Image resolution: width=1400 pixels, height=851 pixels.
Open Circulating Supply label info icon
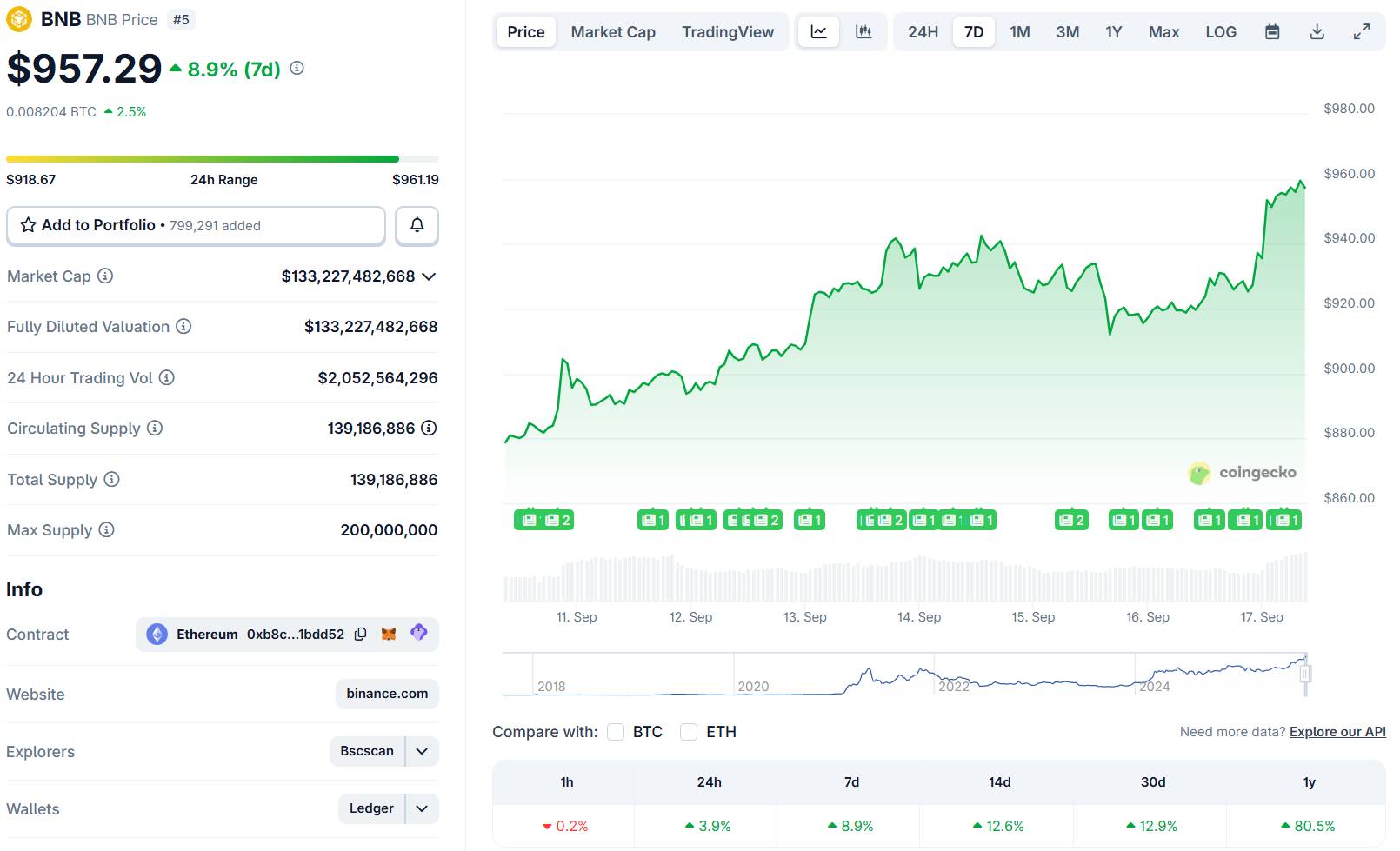click(x=155, y=428)
